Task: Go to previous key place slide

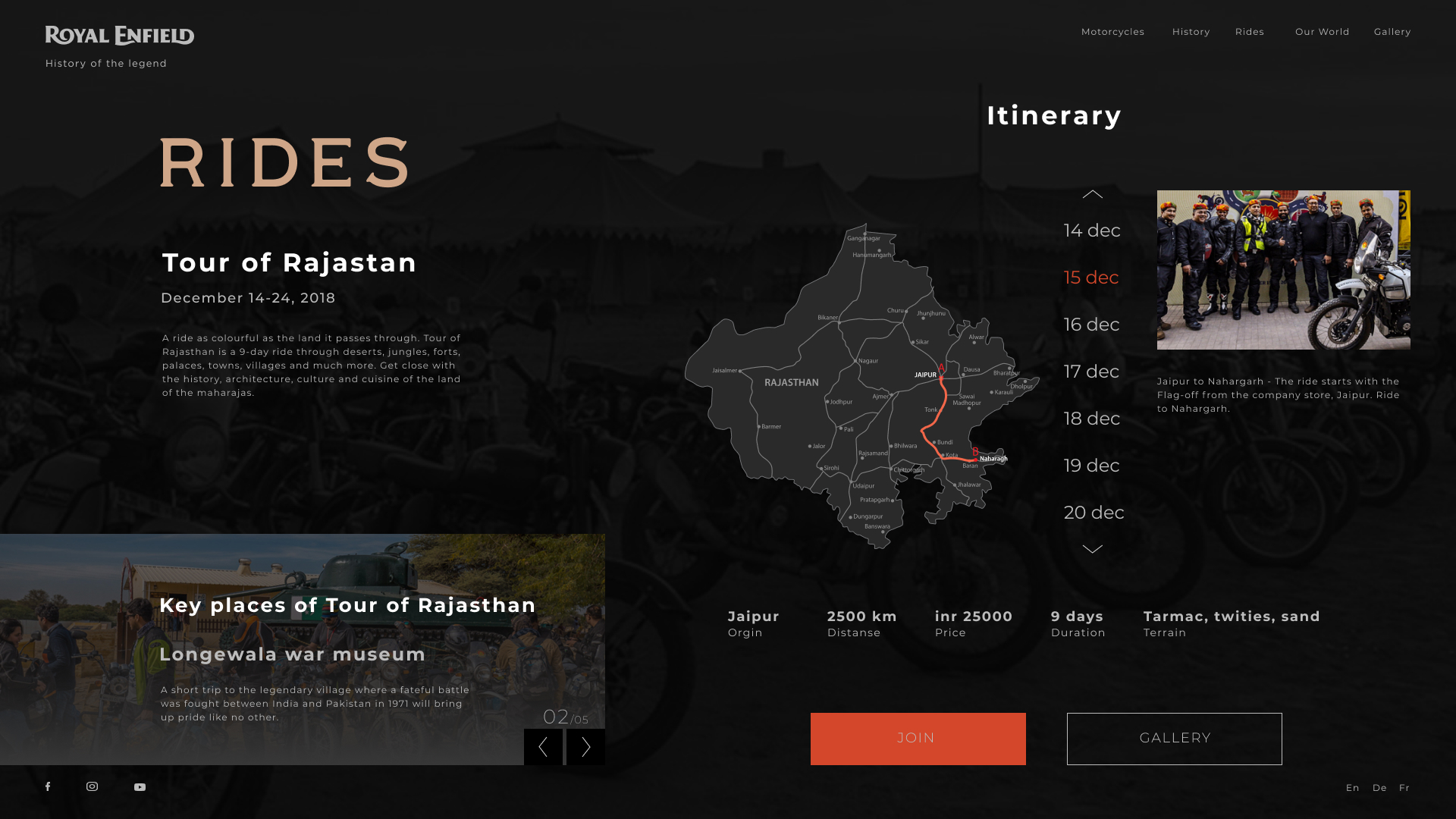Action: [x=543, y=747]
